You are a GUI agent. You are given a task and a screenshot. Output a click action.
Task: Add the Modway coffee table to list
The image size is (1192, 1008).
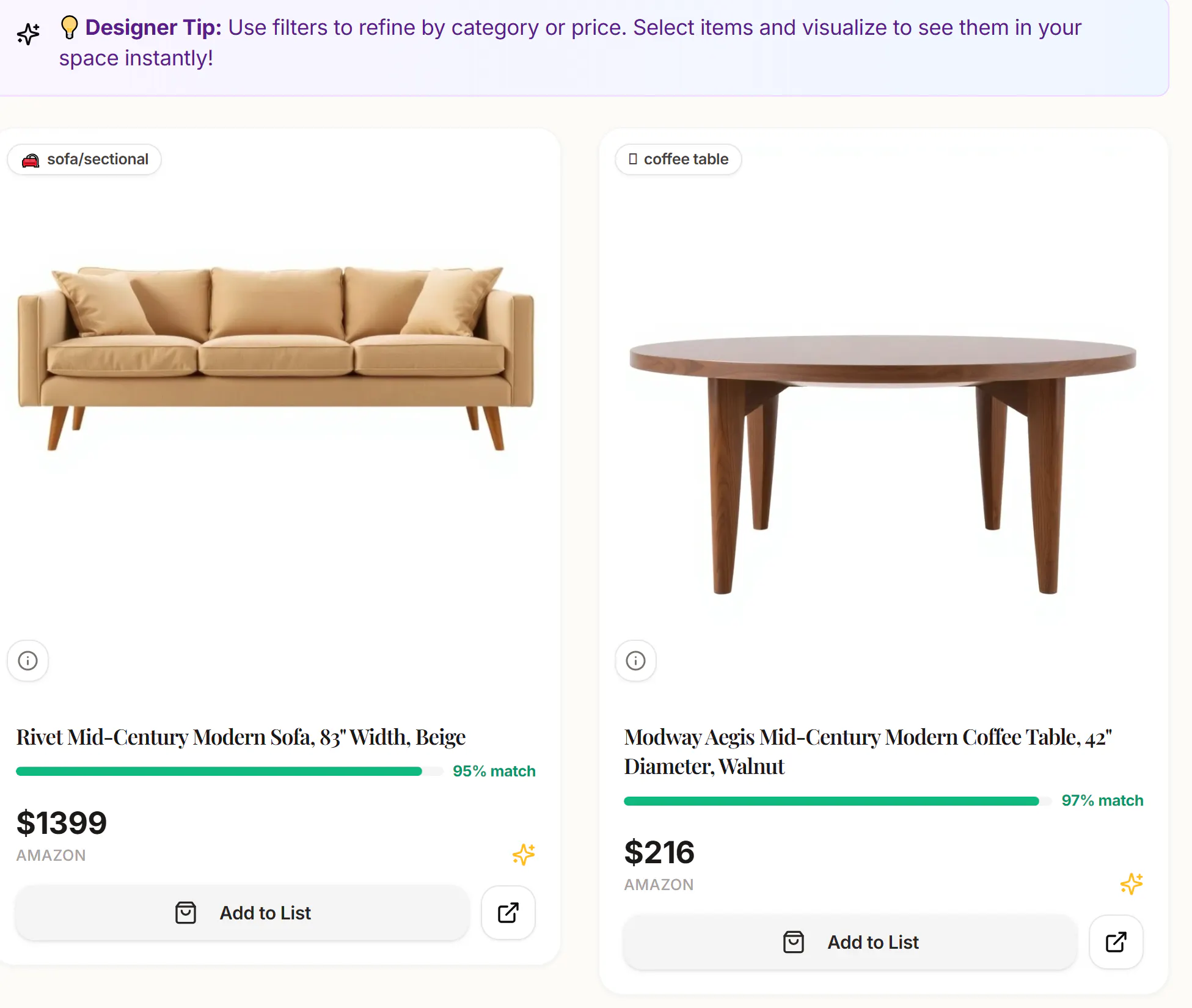[850, 942]
